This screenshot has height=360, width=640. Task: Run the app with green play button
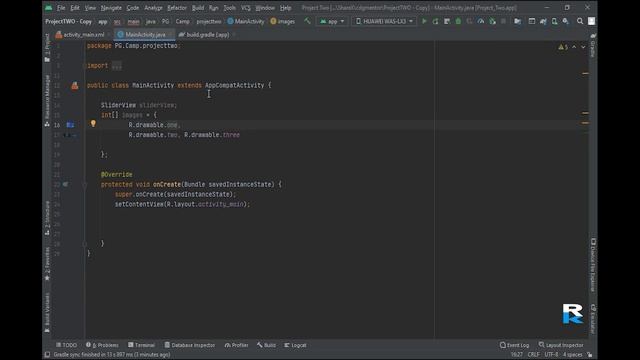(424, 21)
